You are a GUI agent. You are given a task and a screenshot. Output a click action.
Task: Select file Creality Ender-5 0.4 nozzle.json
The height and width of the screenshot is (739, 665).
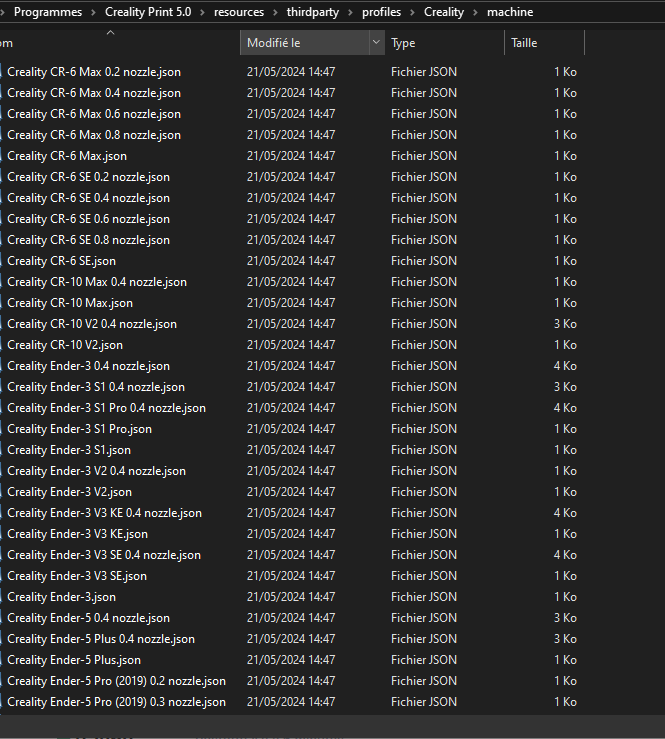point(89,617)
